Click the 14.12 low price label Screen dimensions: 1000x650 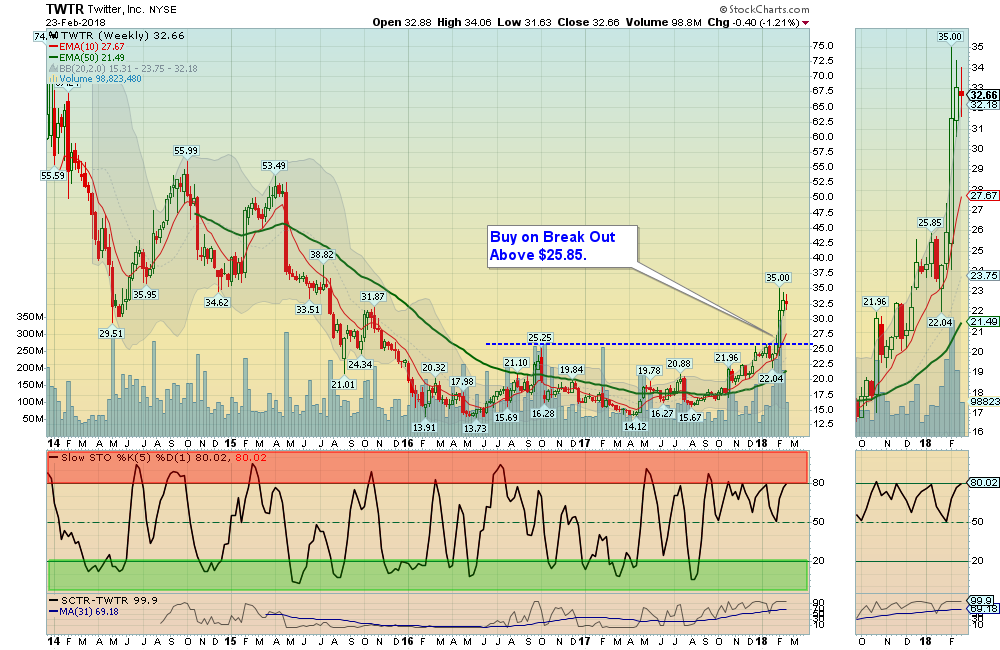coord(635,426)
